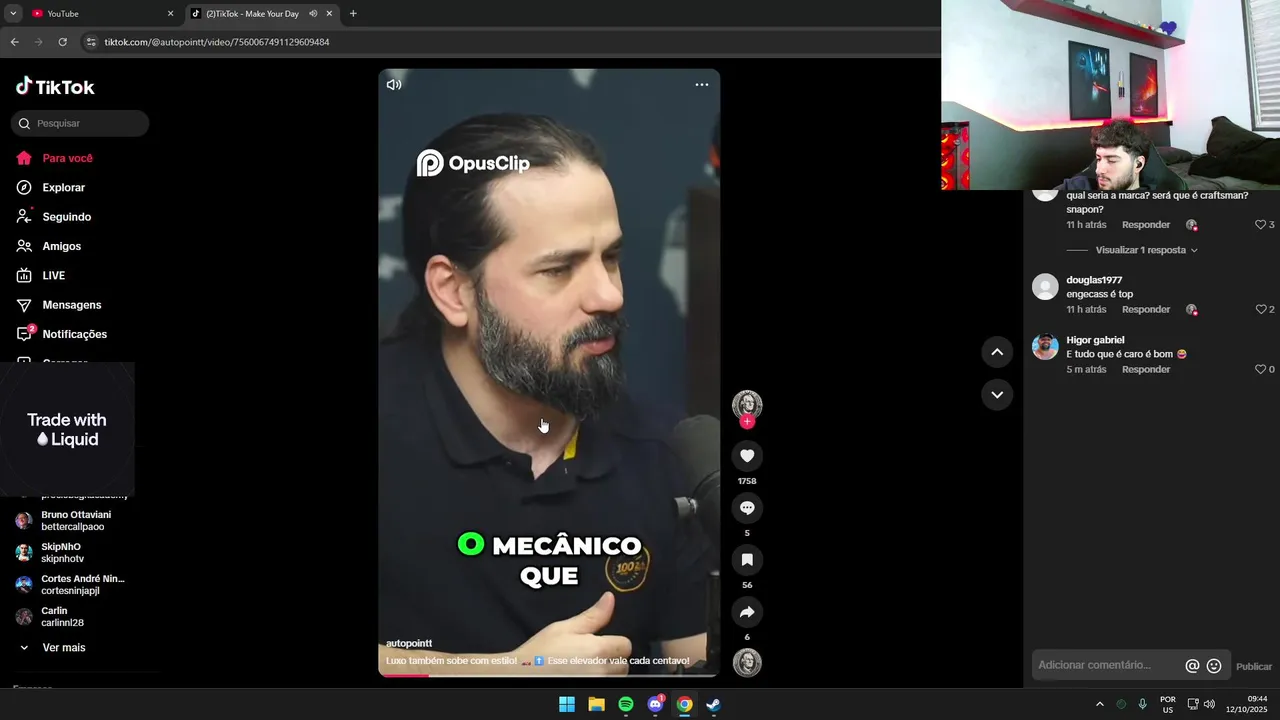Follow autopointt with red plus badge
The width and height of the screenshot is (1280, 720).
(747, 422)
